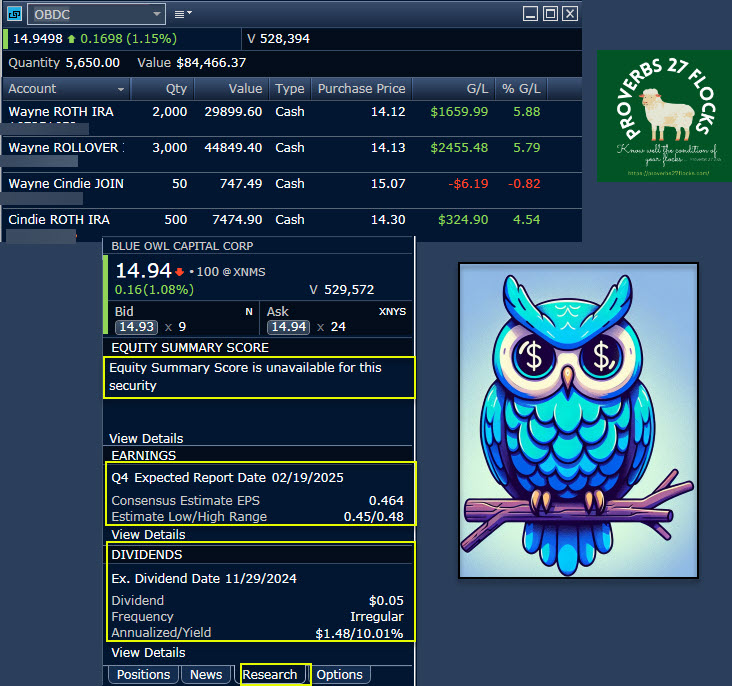This screenshot has width=732, height=686.
Task: Minimize the OBDC positions window
Action: (531, 13)
